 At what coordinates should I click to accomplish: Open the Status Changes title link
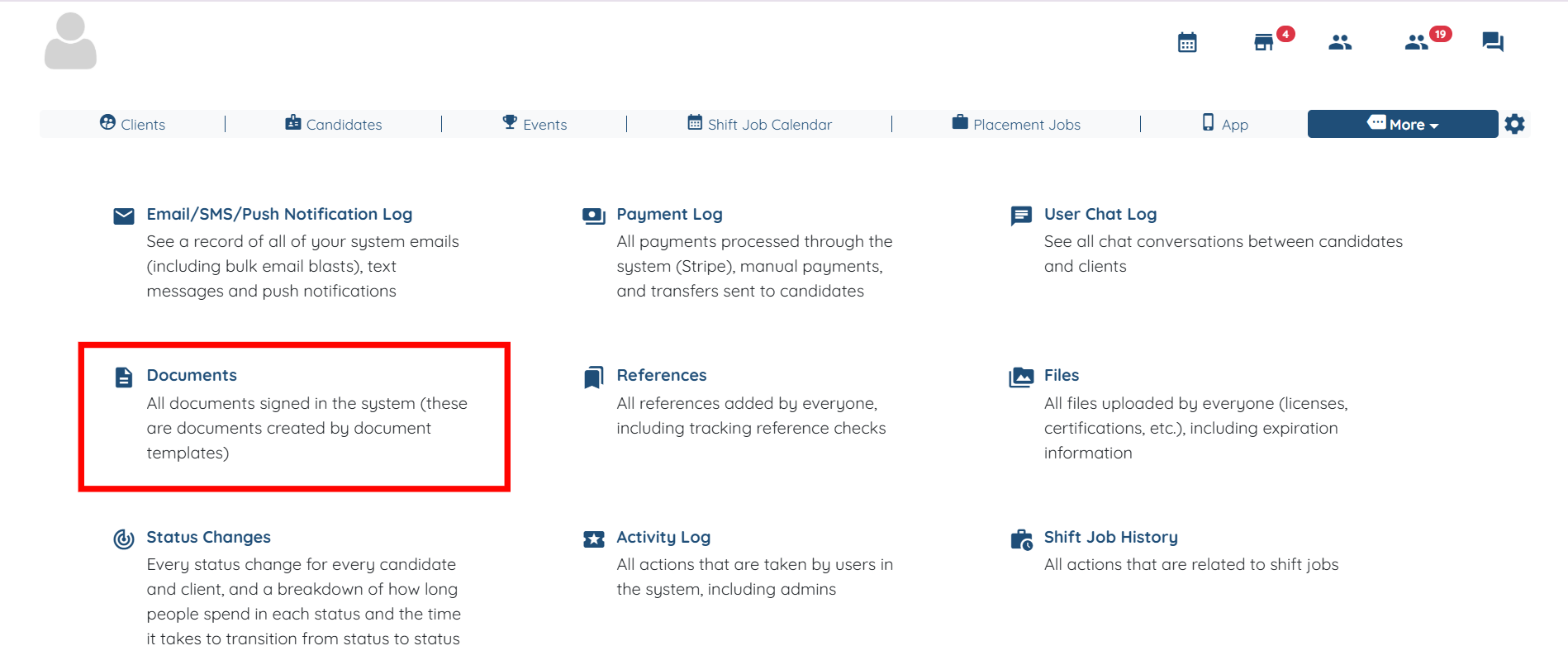click(209, 537)
